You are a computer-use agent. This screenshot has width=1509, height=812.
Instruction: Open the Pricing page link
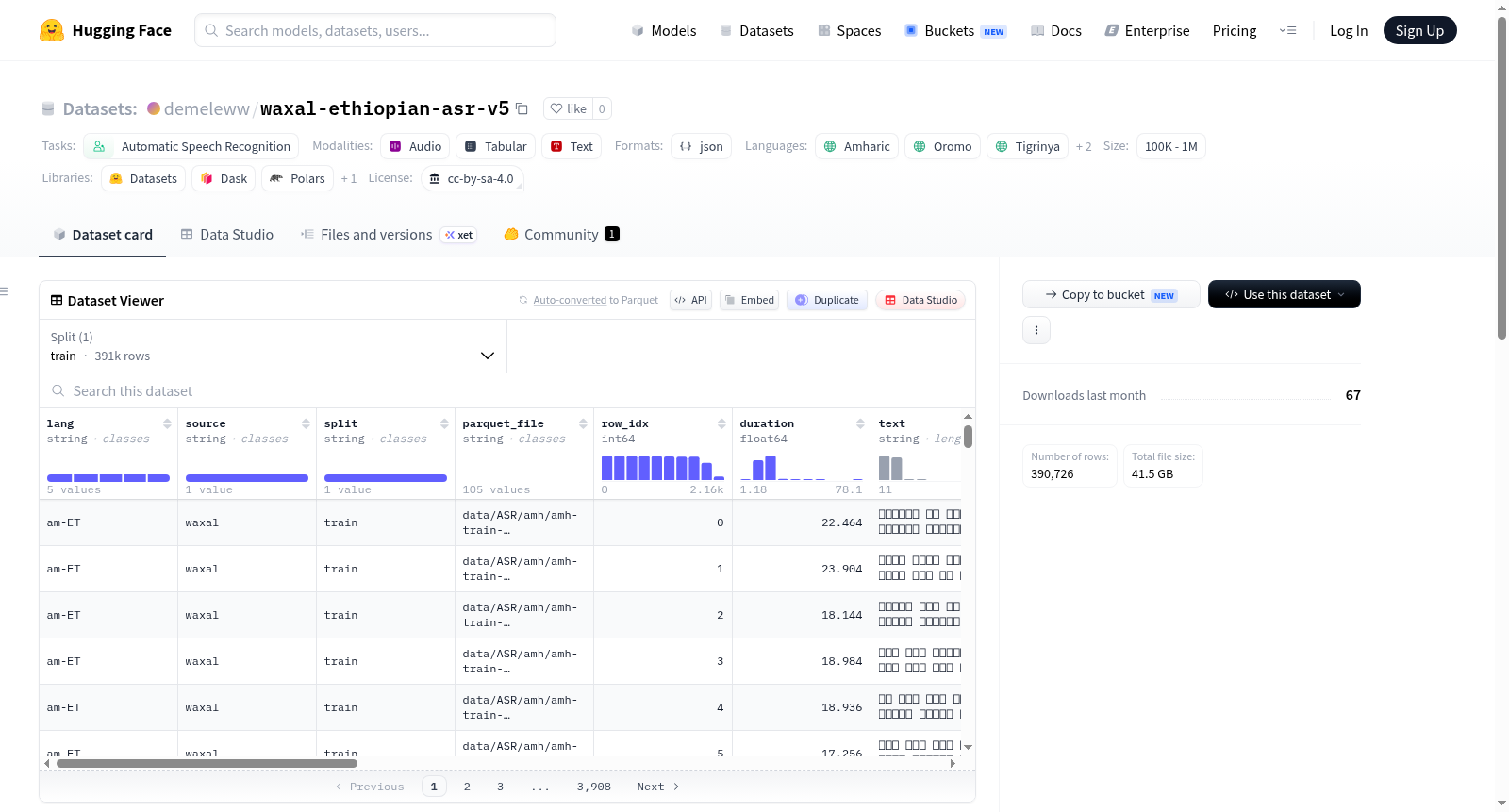[1235, 30]
